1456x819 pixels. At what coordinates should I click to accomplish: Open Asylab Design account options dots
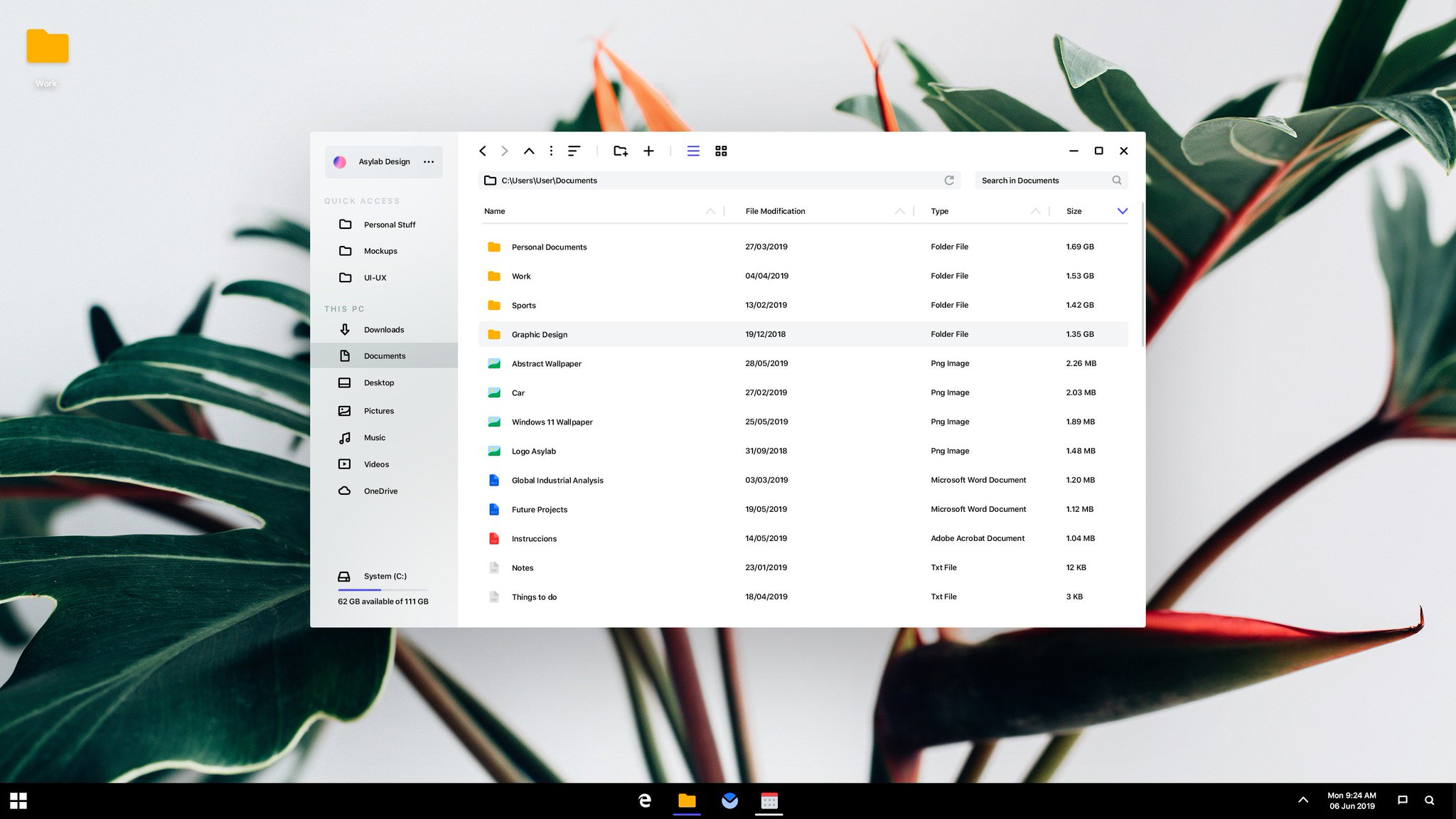[x=429, y=162]
